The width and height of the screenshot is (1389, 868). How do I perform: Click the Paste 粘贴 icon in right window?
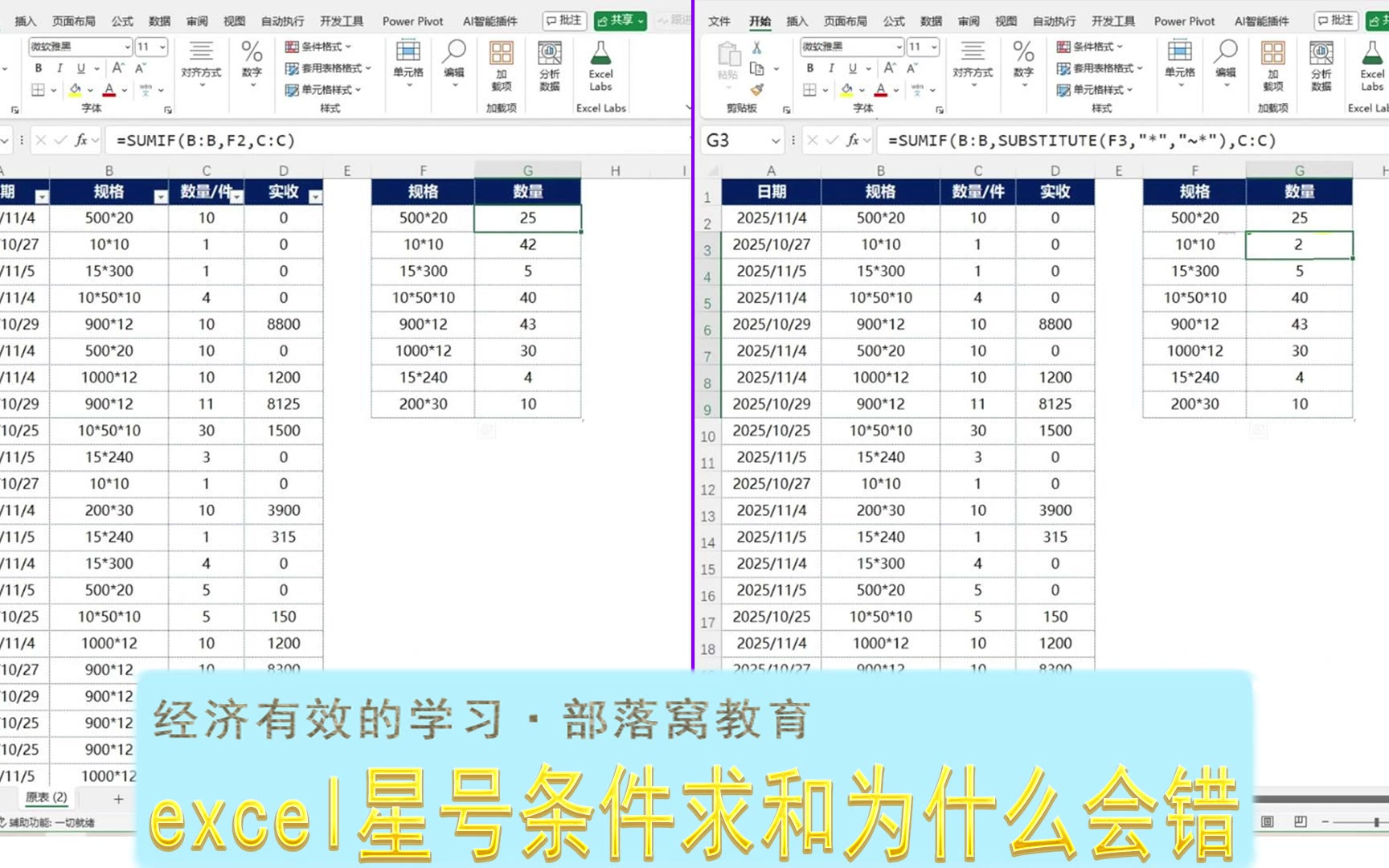coord(728,60)
